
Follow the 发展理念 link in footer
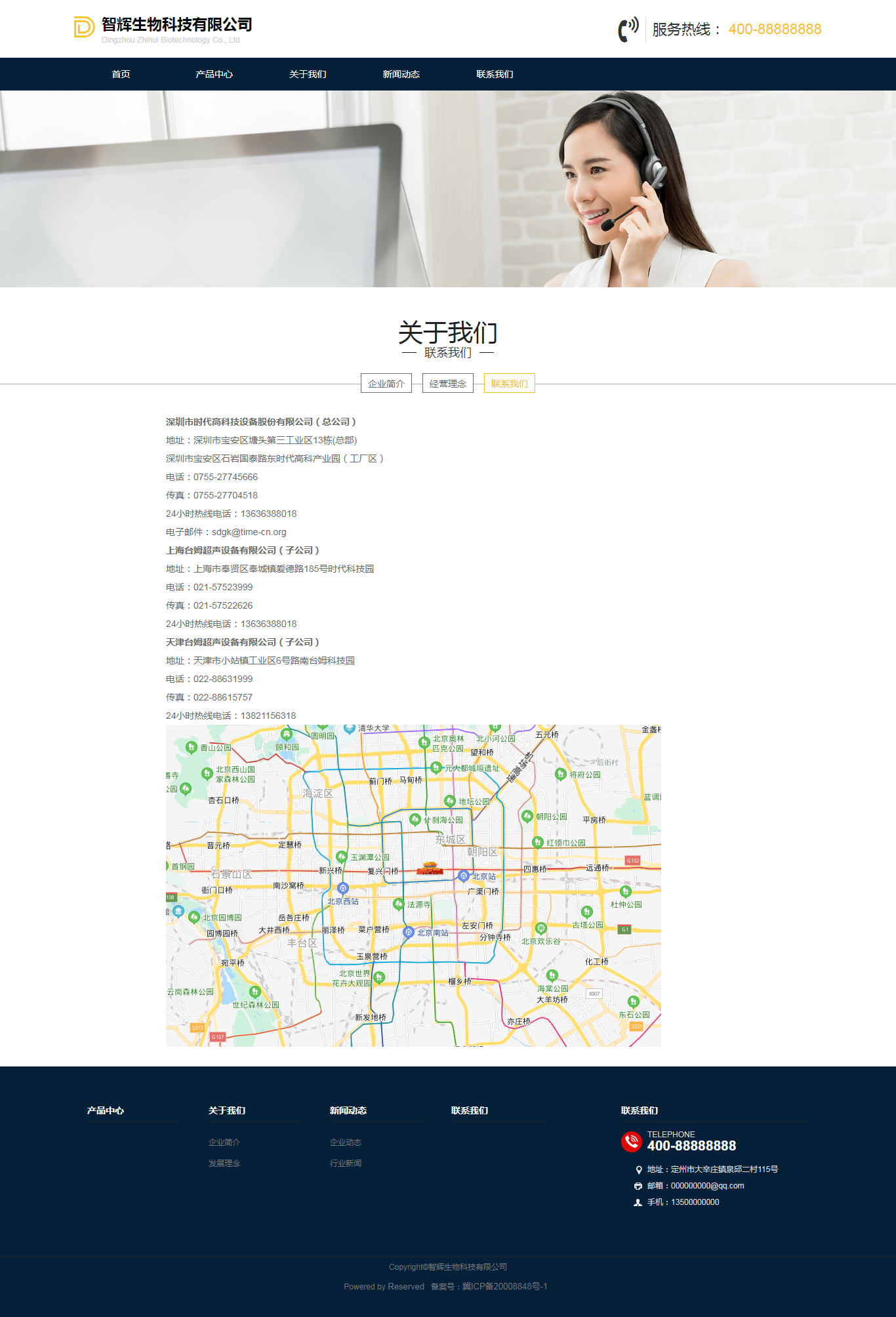pos(224,1164)
